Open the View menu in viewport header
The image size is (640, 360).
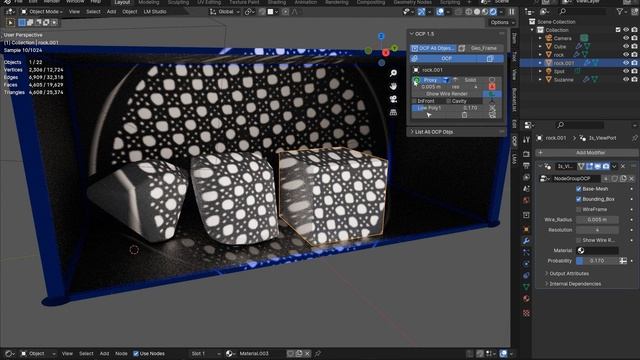[x=74, y=12]
